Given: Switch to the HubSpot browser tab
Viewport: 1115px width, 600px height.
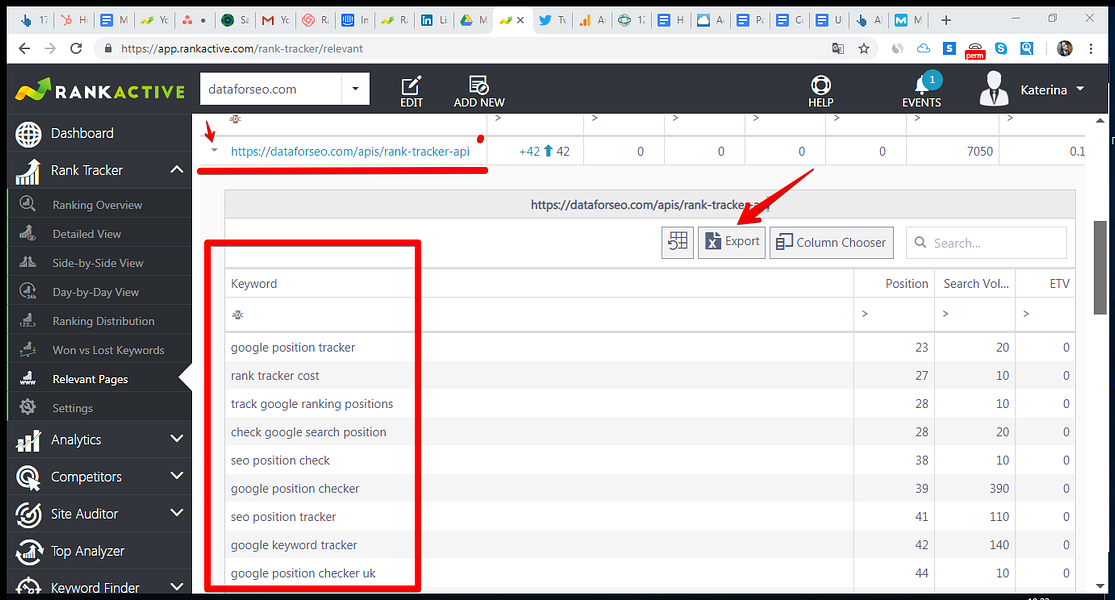Looking at the screenshot, I should click(75, 20).
